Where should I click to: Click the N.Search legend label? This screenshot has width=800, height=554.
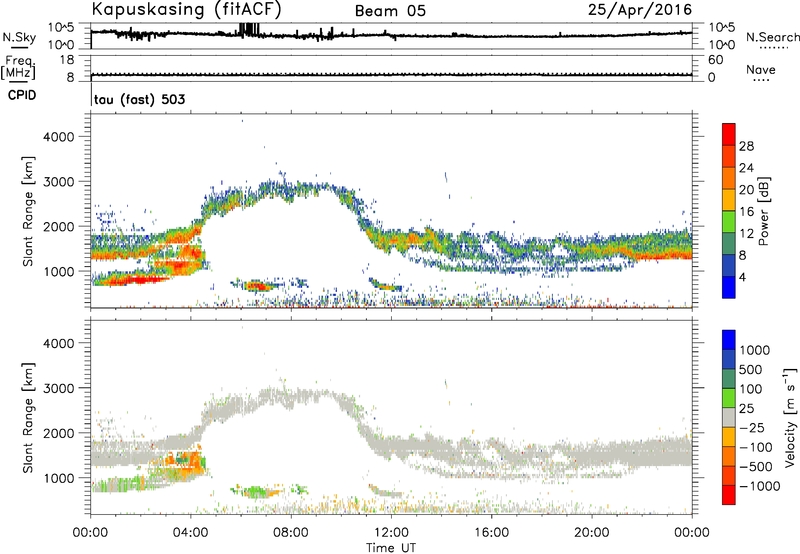click(772, 37)
